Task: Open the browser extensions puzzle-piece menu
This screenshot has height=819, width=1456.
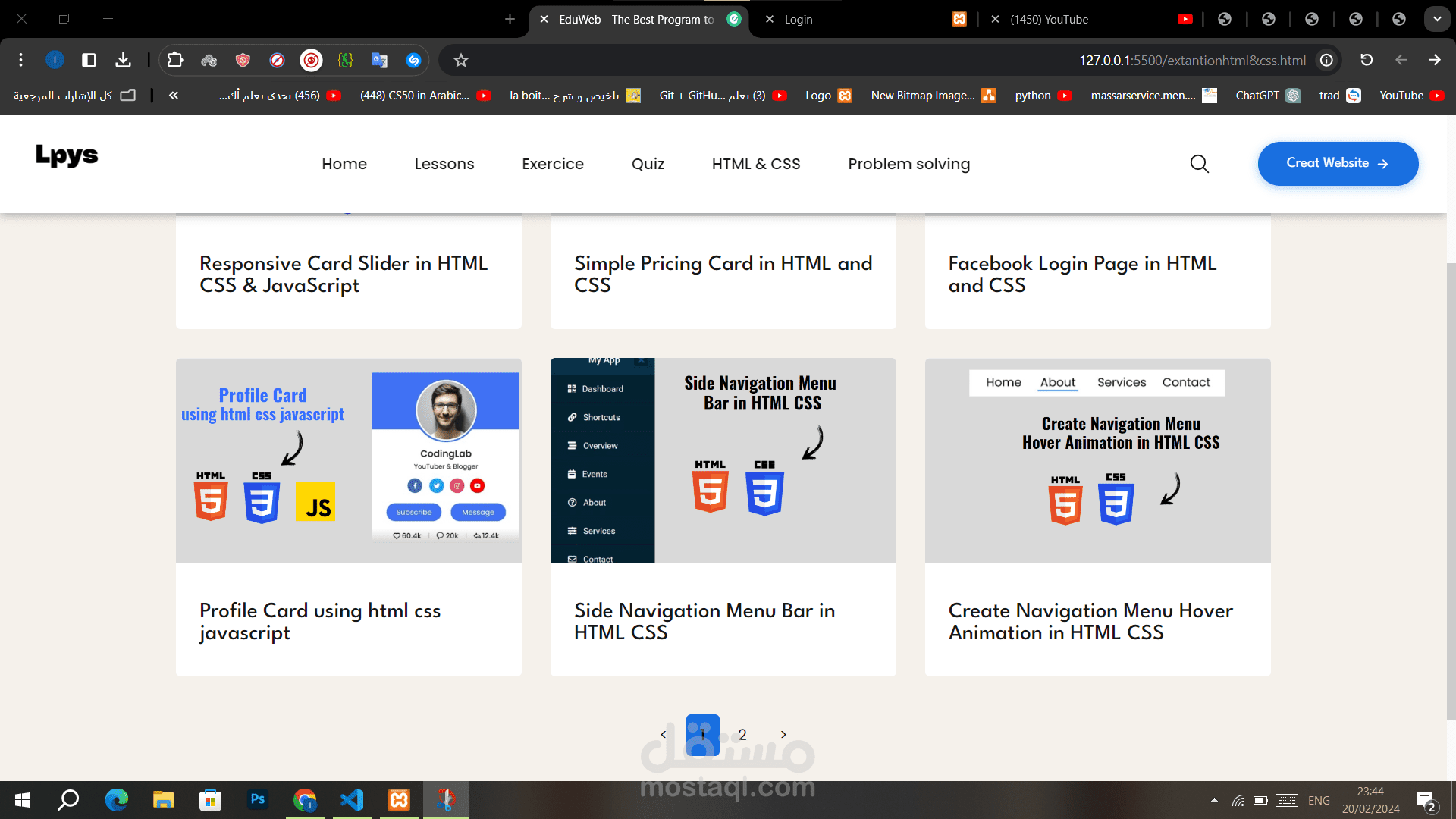Action: click(x=175, y=60)
